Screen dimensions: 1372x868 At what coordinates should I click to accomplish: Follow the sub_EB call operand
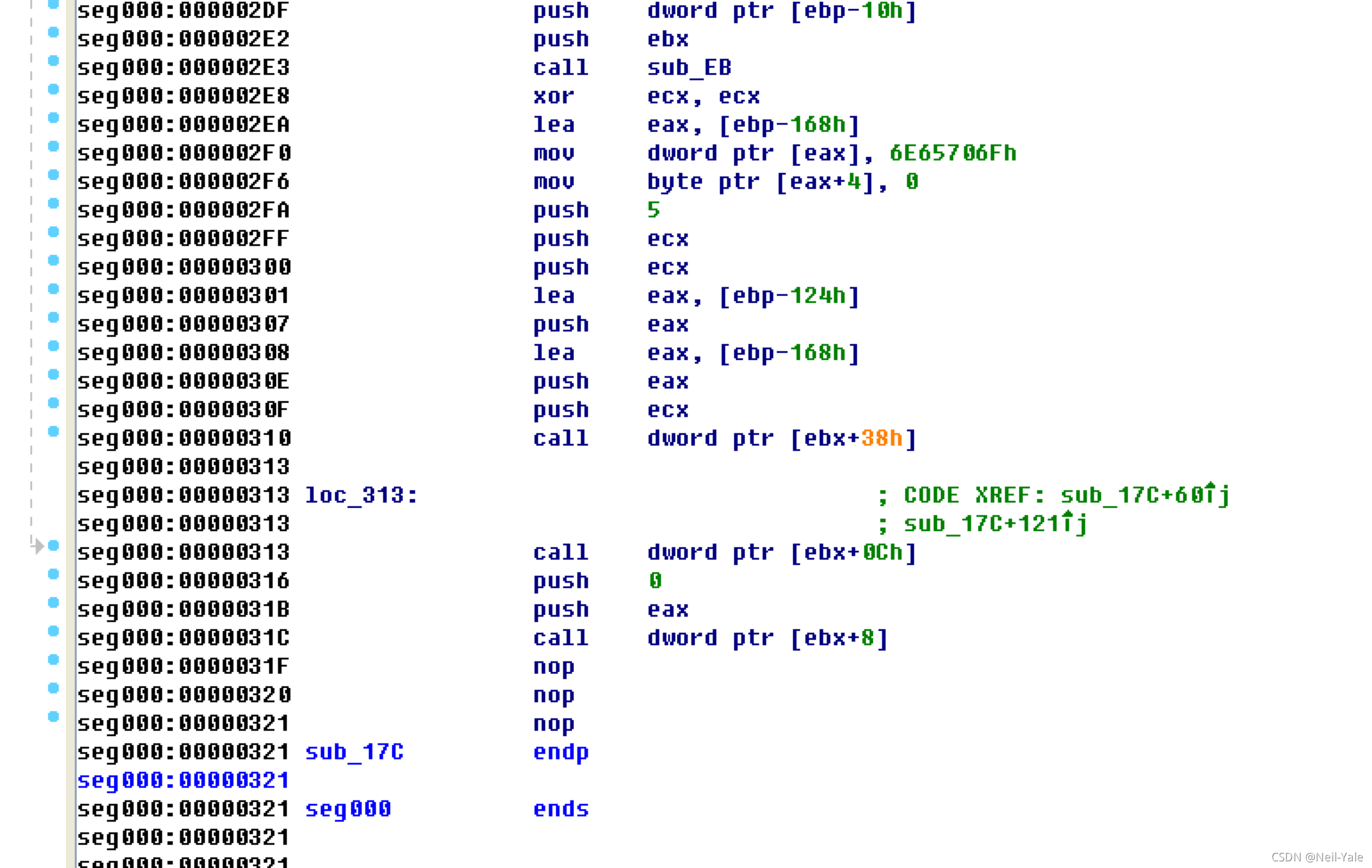pos(689,68)
